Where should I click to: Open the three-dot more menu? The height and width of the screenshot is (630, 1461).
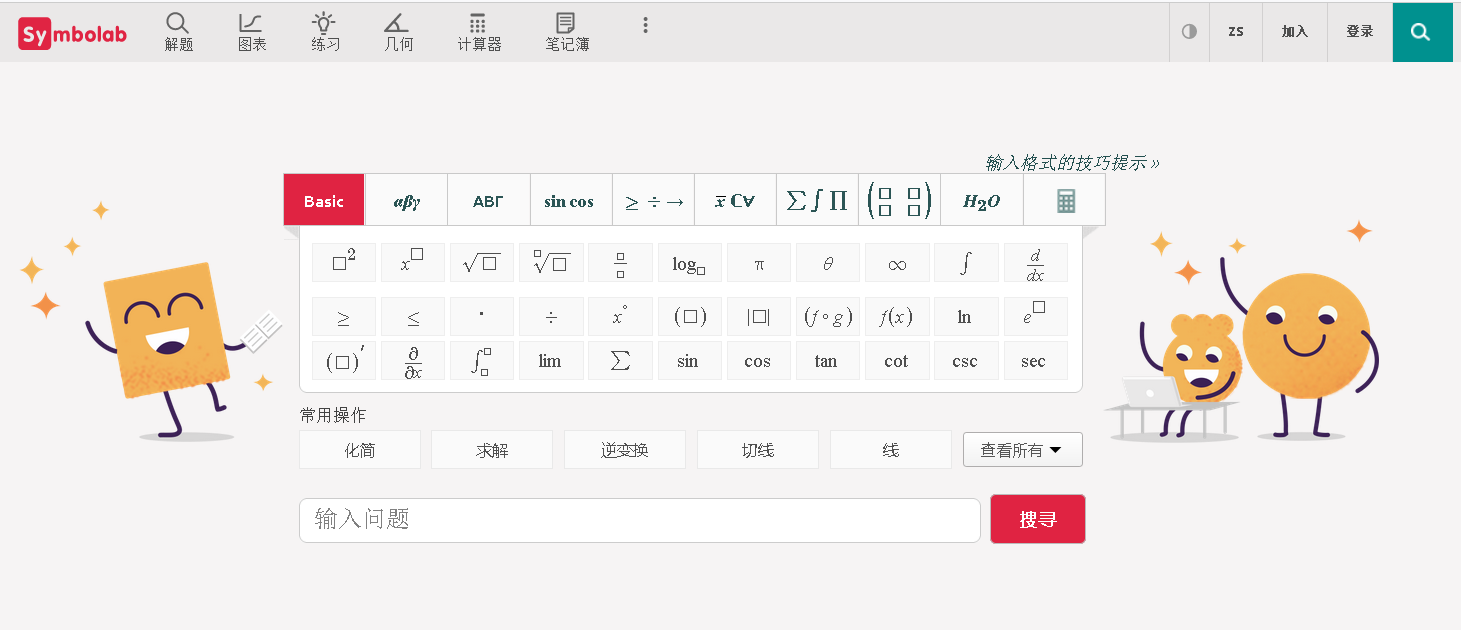click(646, 26)
